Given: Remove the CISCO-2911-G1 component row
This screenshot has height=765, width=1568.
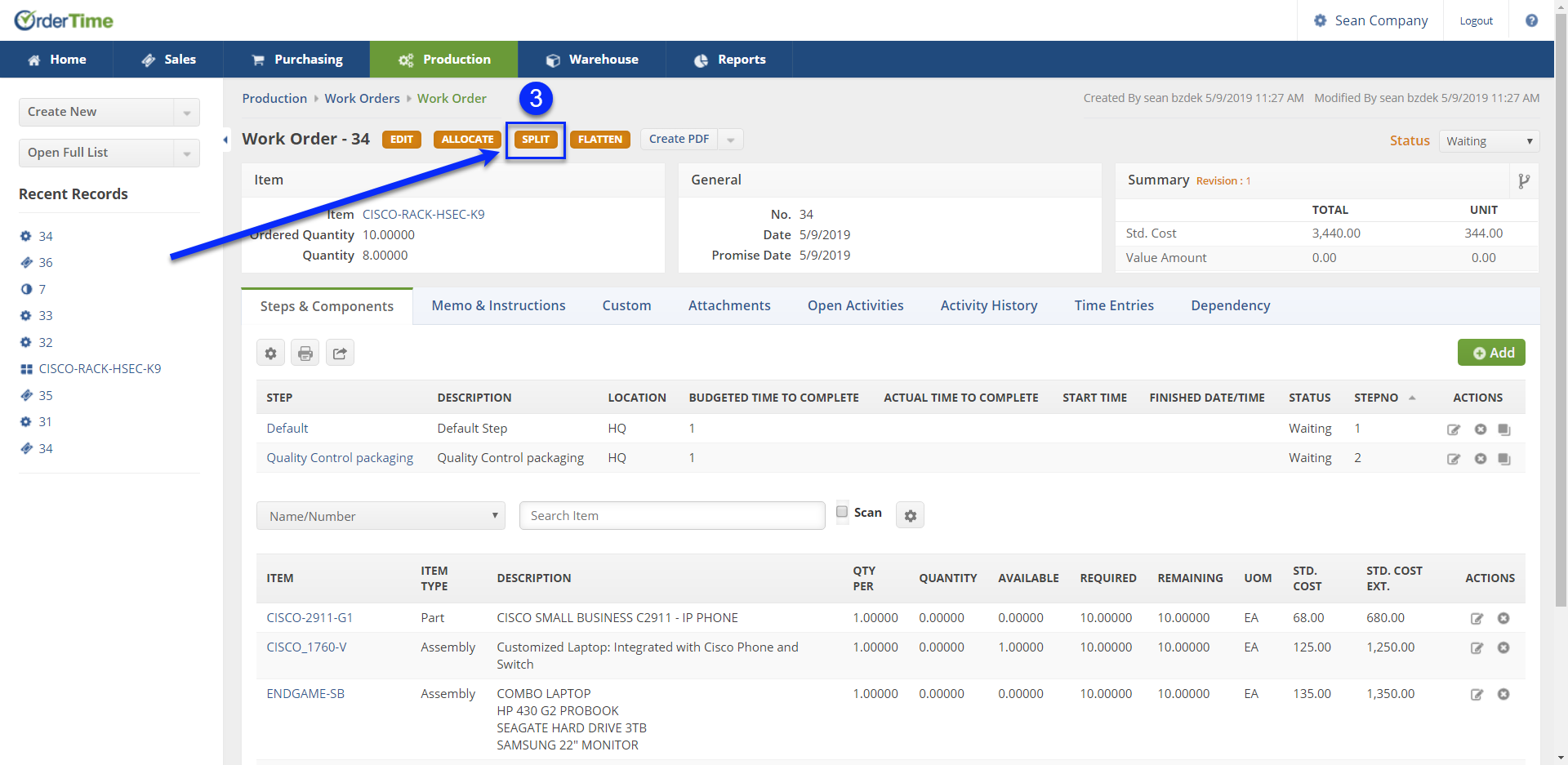Looking at the screenshot, I should coord(1503,619).
